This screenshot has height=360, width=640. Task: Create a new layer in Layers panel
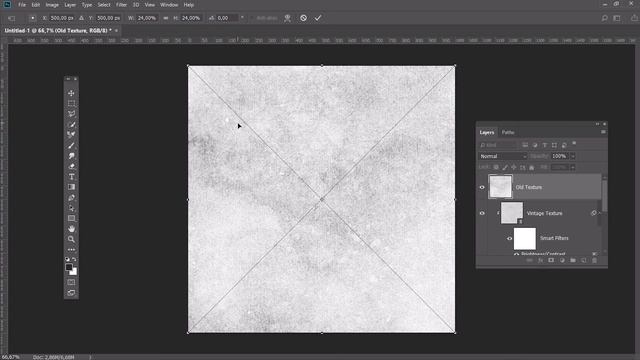pyautogui.click(x=584, y=260)
